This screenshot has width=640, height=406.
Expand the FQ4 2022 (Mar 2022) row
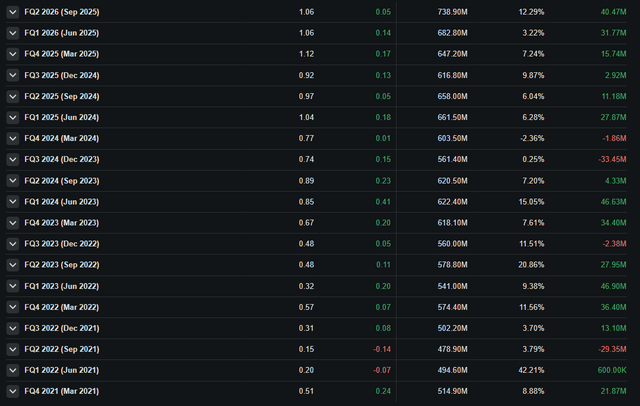point(13,307)
